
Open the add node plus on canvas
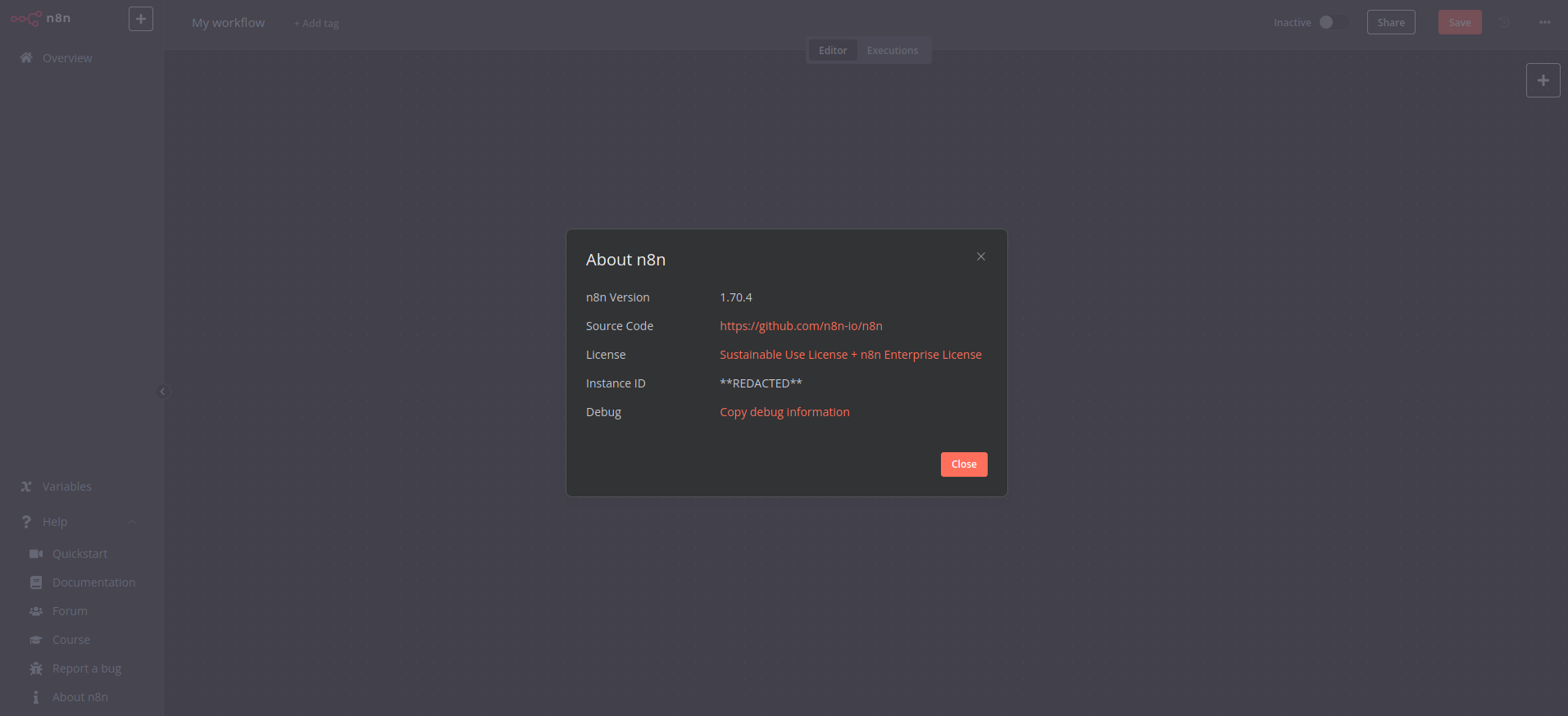(x=1543, y=80)
